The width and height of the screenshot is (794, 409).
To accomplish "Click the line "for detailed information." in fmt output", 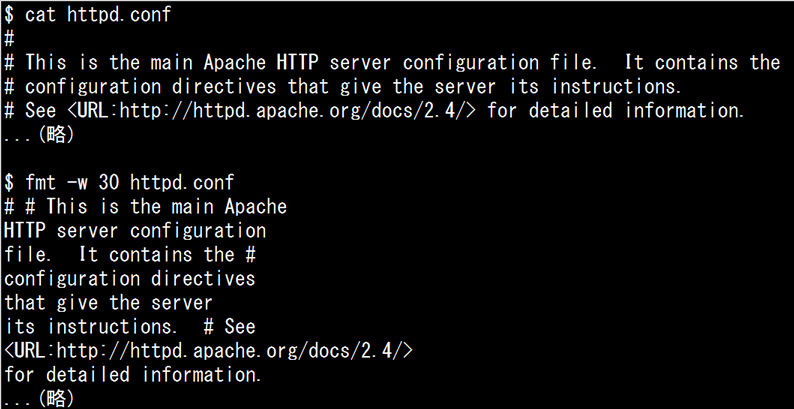I will click(133, 374).
